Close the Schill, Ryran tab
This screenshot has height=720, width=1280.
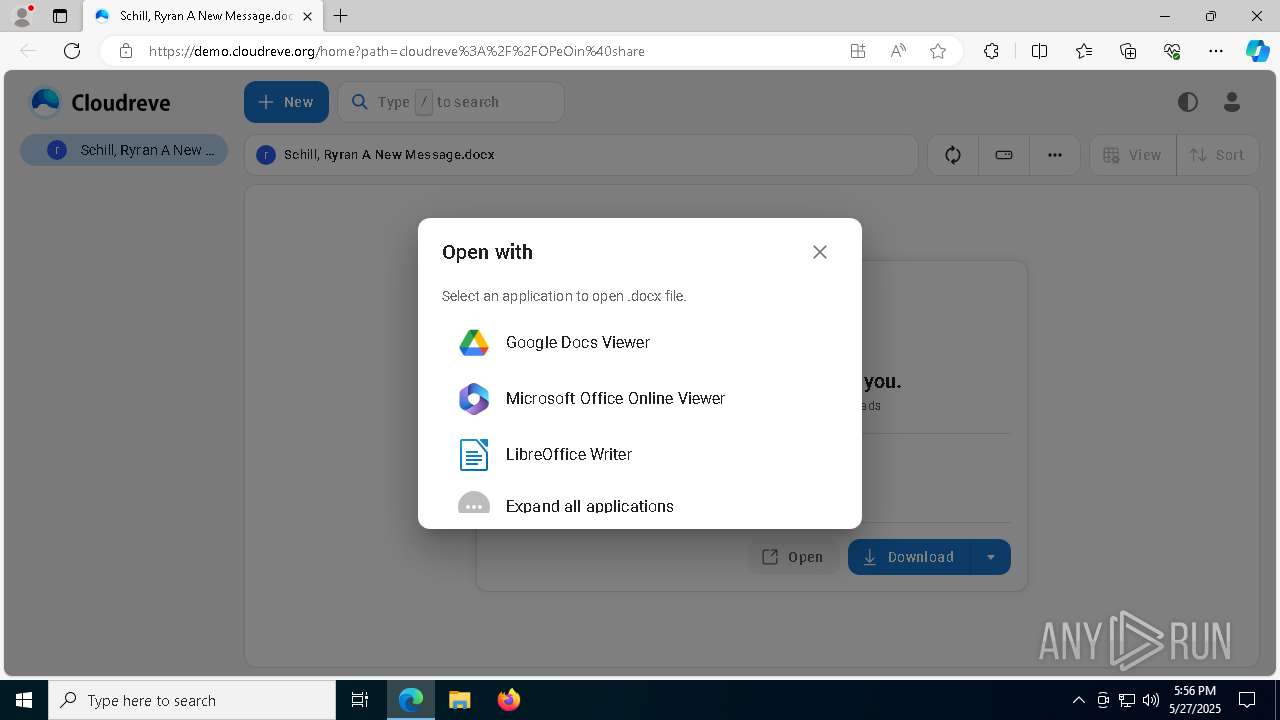(x=307, y=16)
